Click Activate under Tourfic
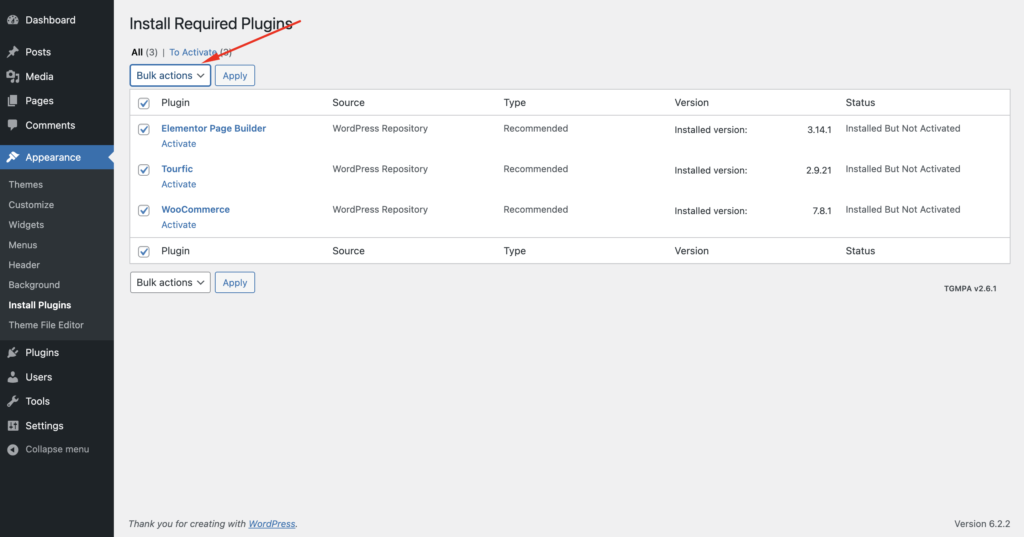This screenshot has height=537, width=1024. (178, 184)
